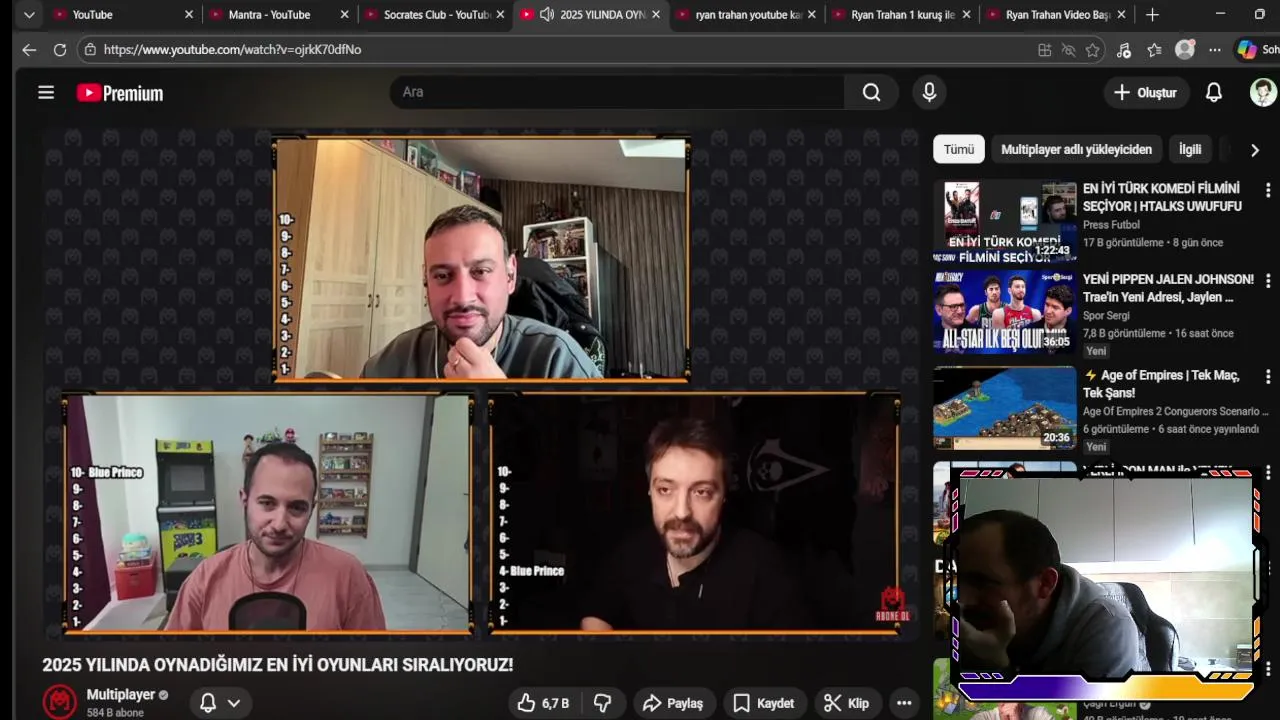Close the first YouTube tab
Screen dimensions: 1280x720
189,15
